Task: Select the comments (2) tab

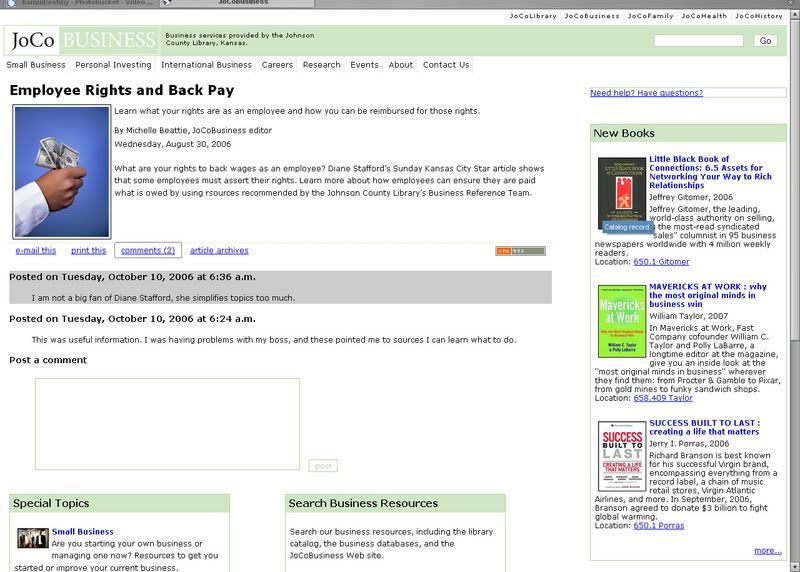Action: (148, 251)
